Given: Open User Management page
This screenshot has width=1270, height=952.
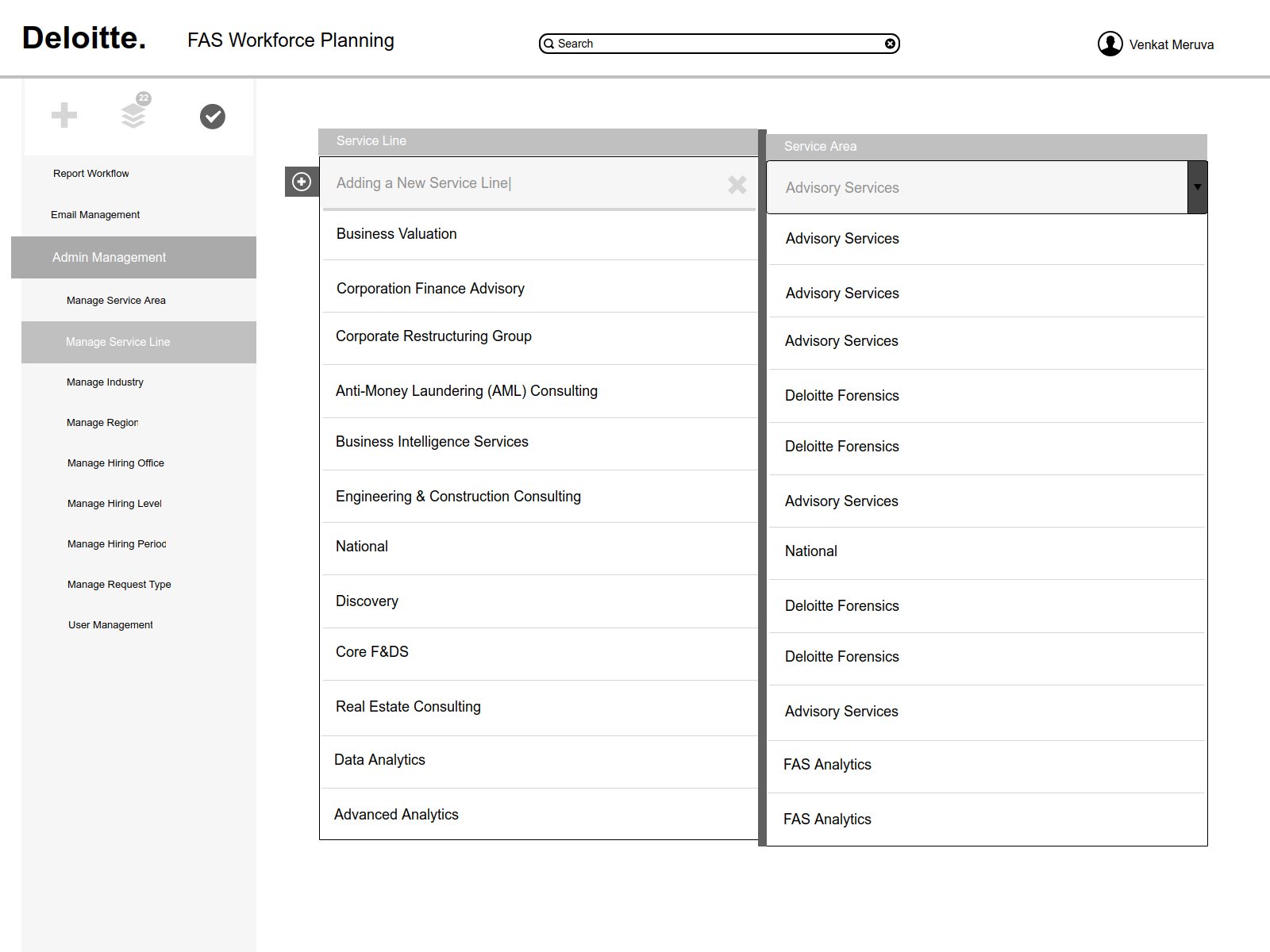Looking at the screenshot, I should 110,625.
